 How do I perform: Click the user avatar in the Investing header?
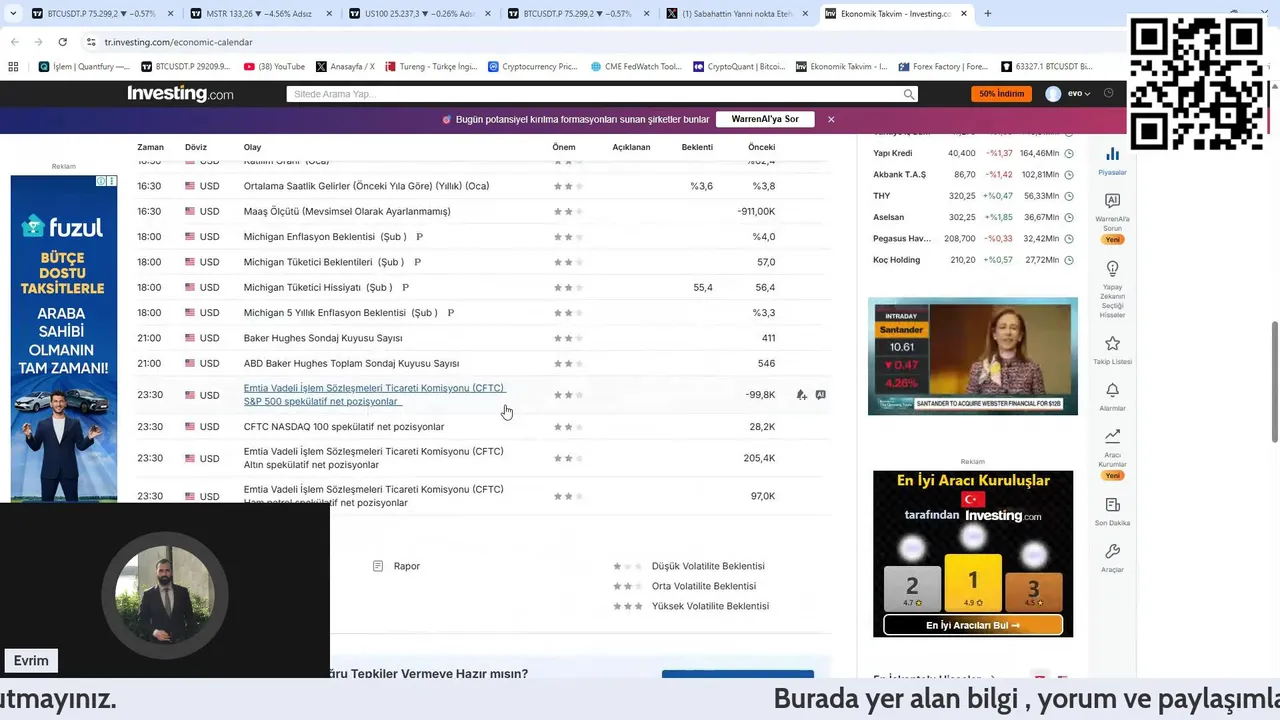[1053, 94]
